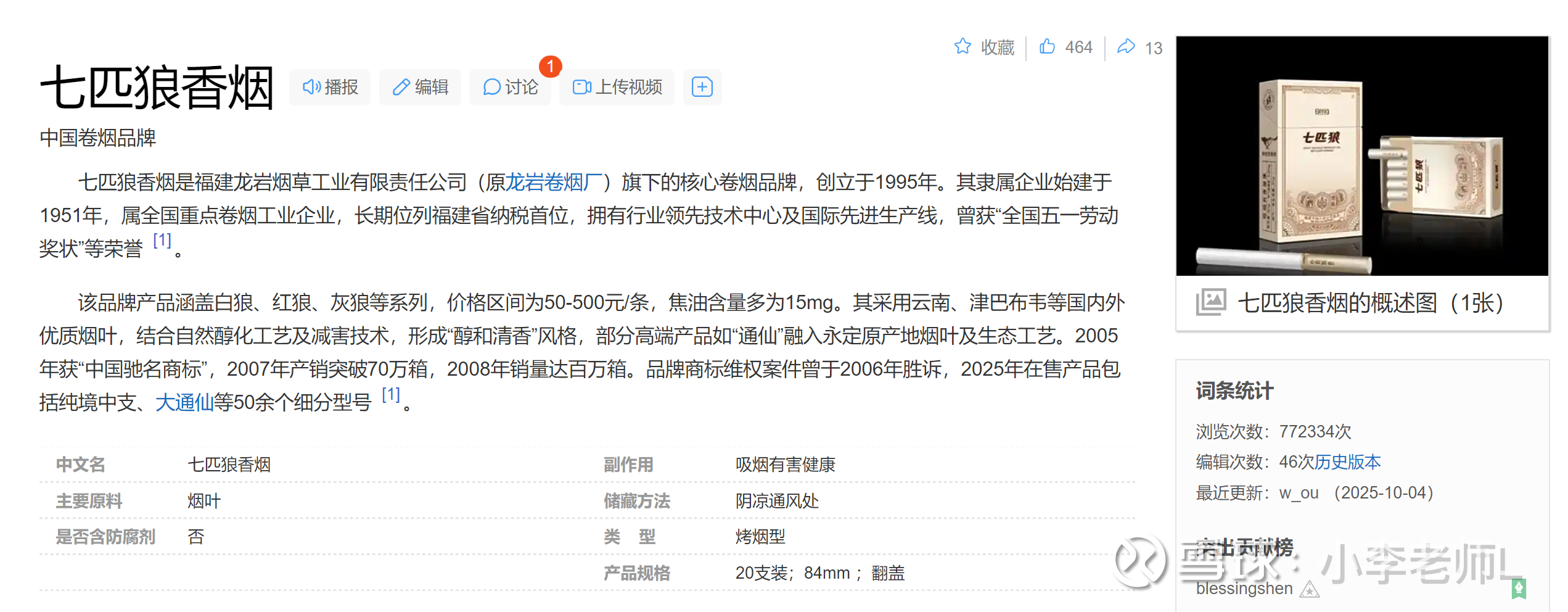Click the red notification badge on 讨论
1568x612 pixels.
(x=550, y=67)
